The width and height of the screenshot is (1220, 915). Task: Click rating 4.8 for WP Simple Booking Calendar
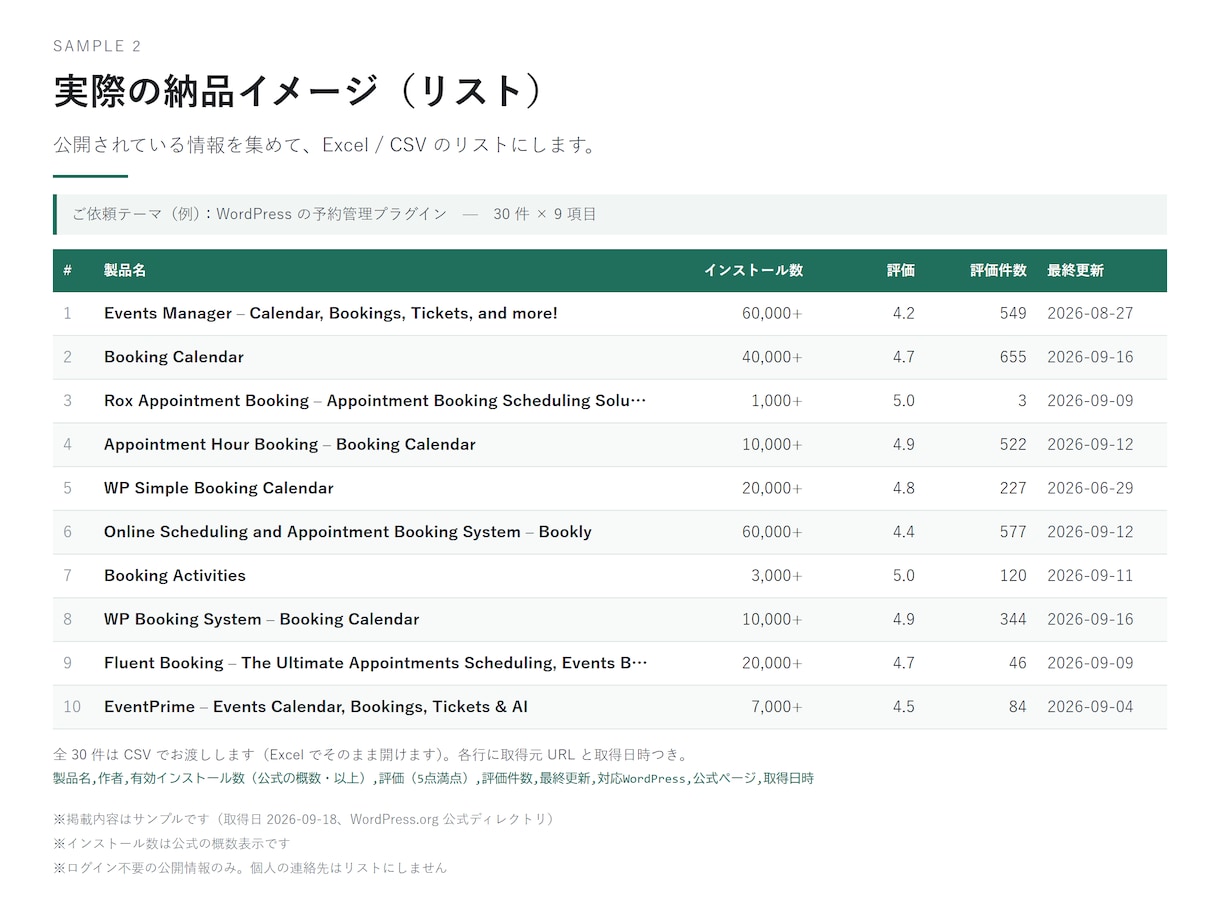[x=903, y=488]
